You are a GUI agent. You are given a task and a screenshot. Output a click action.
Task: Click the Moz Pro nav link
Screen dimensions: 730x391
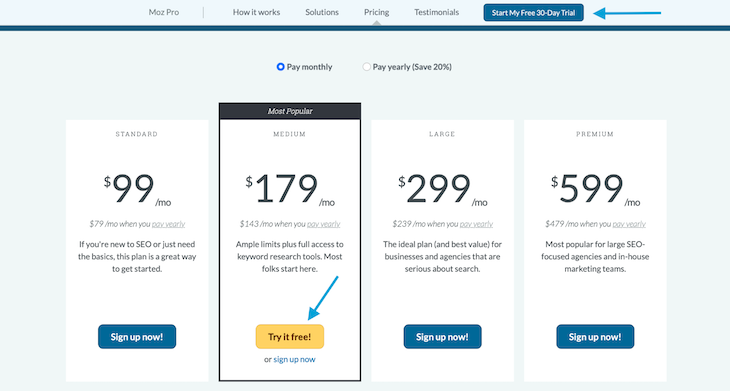(x=164, y=12)
